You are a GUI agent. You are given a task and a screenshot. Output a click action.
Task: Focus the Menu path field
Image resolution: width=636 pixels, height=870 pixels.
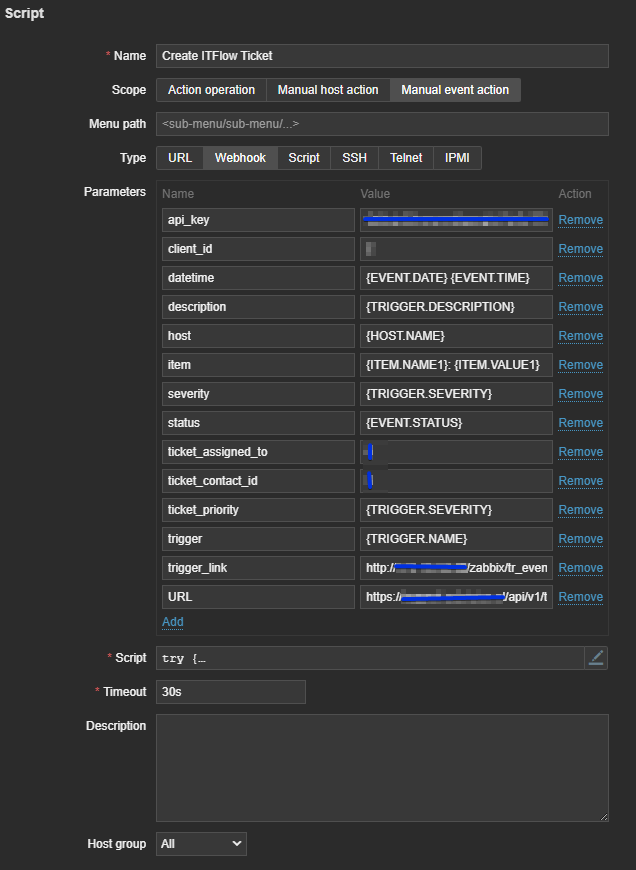pyautogui.click(x=382, y=124)
